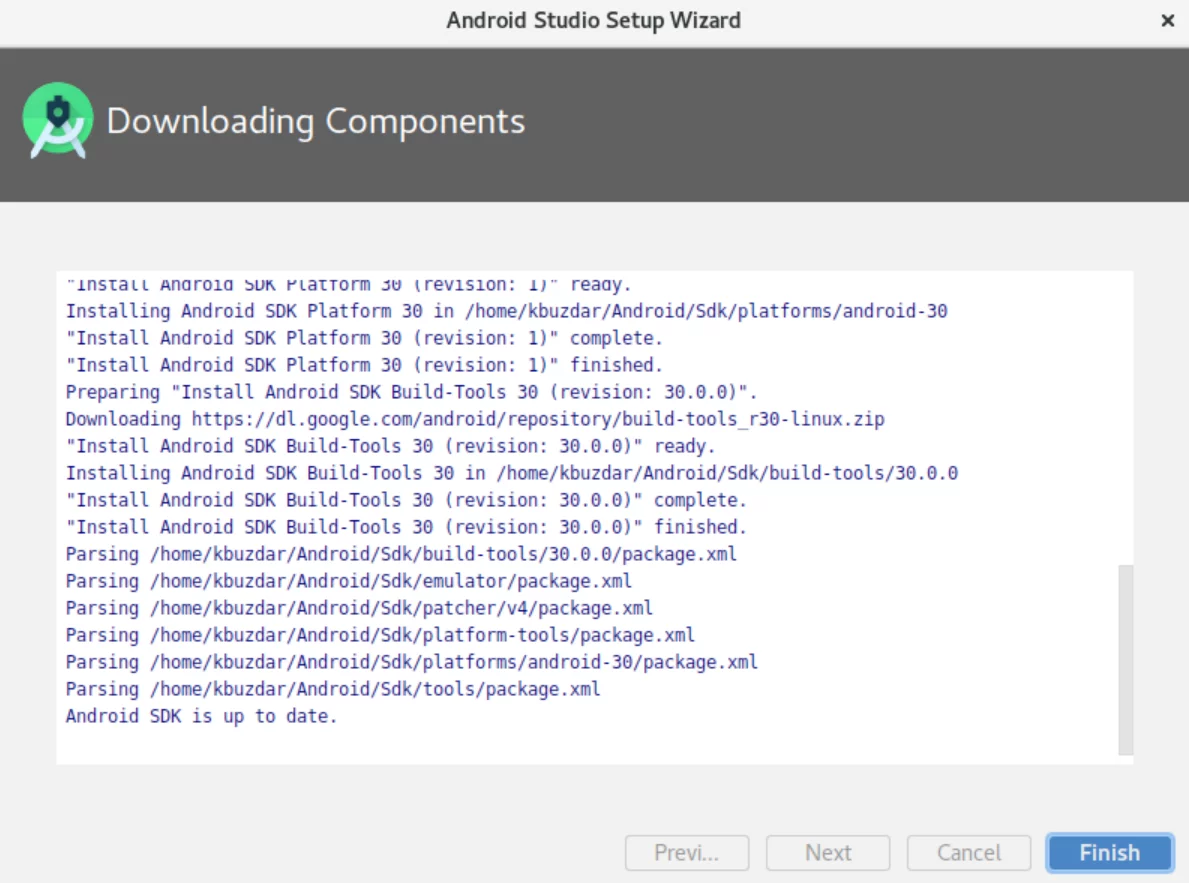Screen dimensions: 1189x883
Task: Click 'Installing Android SDK Build-Tools 30 in' line
Action: tap(511, 473)
